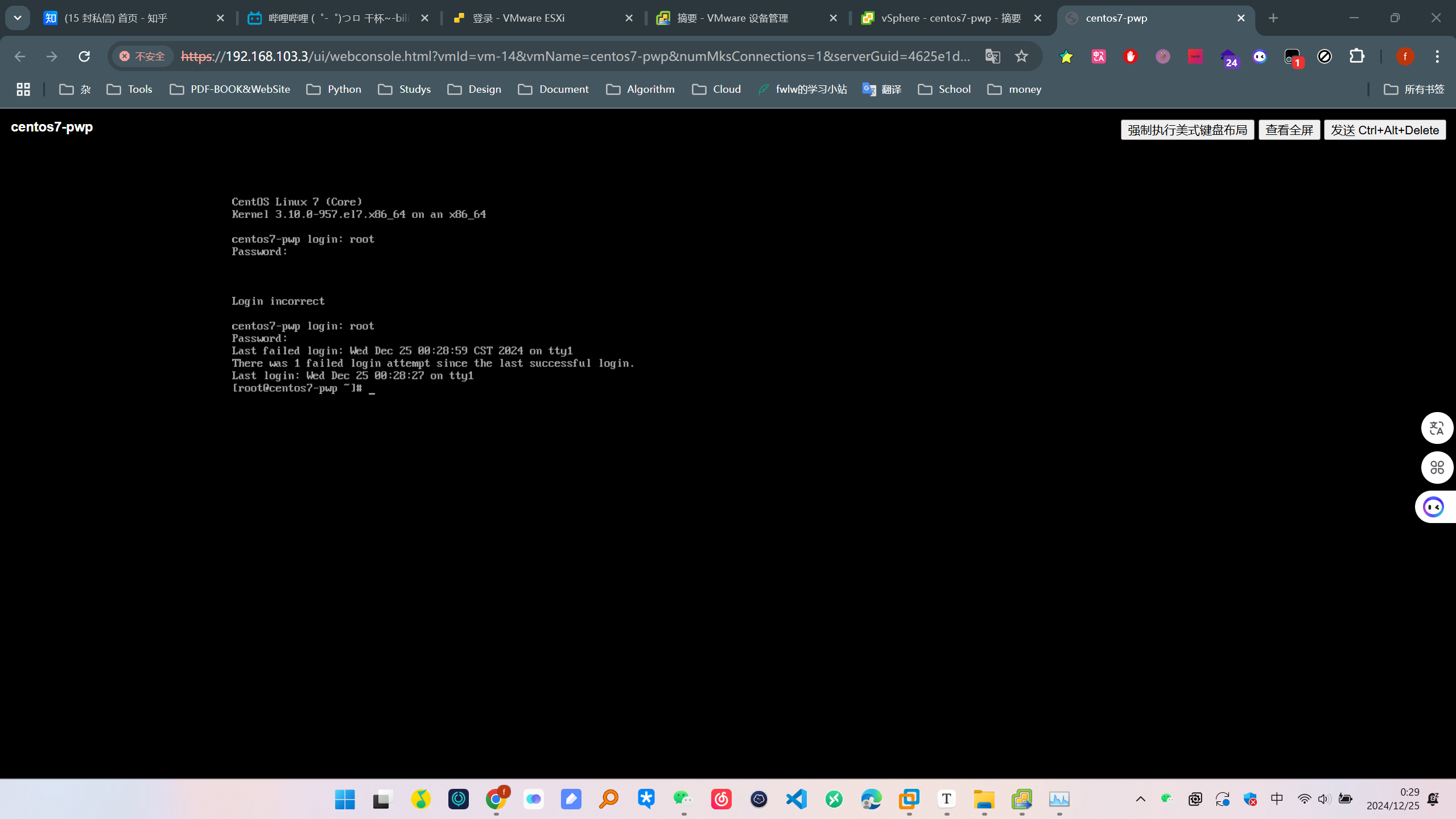Open the translate bookmark
Screen dimensions: 1456x819
(x=882, y=89)
